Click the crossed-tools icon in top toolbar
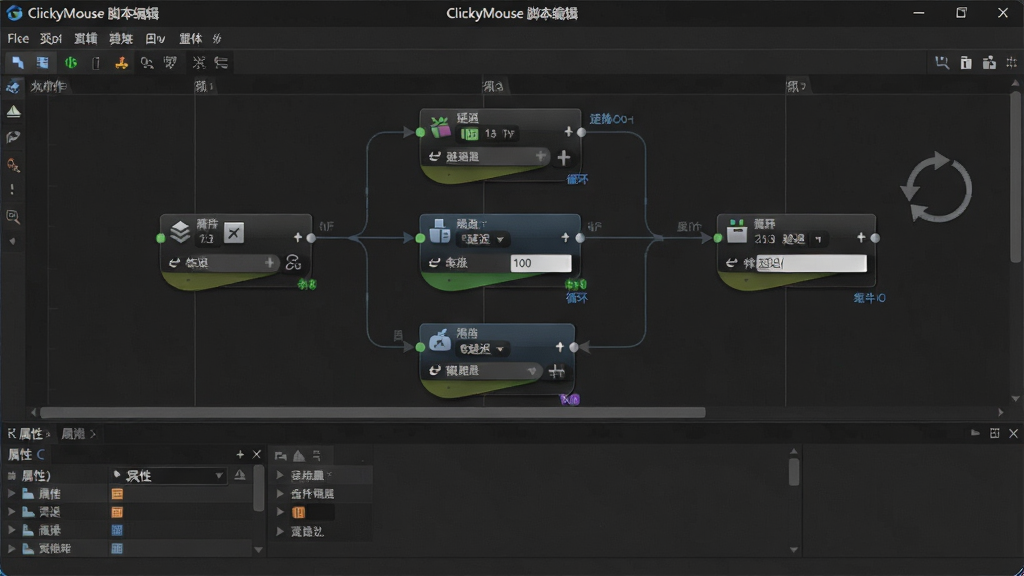The width and height of the screenshot is (1024, 576). tap(199, 63)
